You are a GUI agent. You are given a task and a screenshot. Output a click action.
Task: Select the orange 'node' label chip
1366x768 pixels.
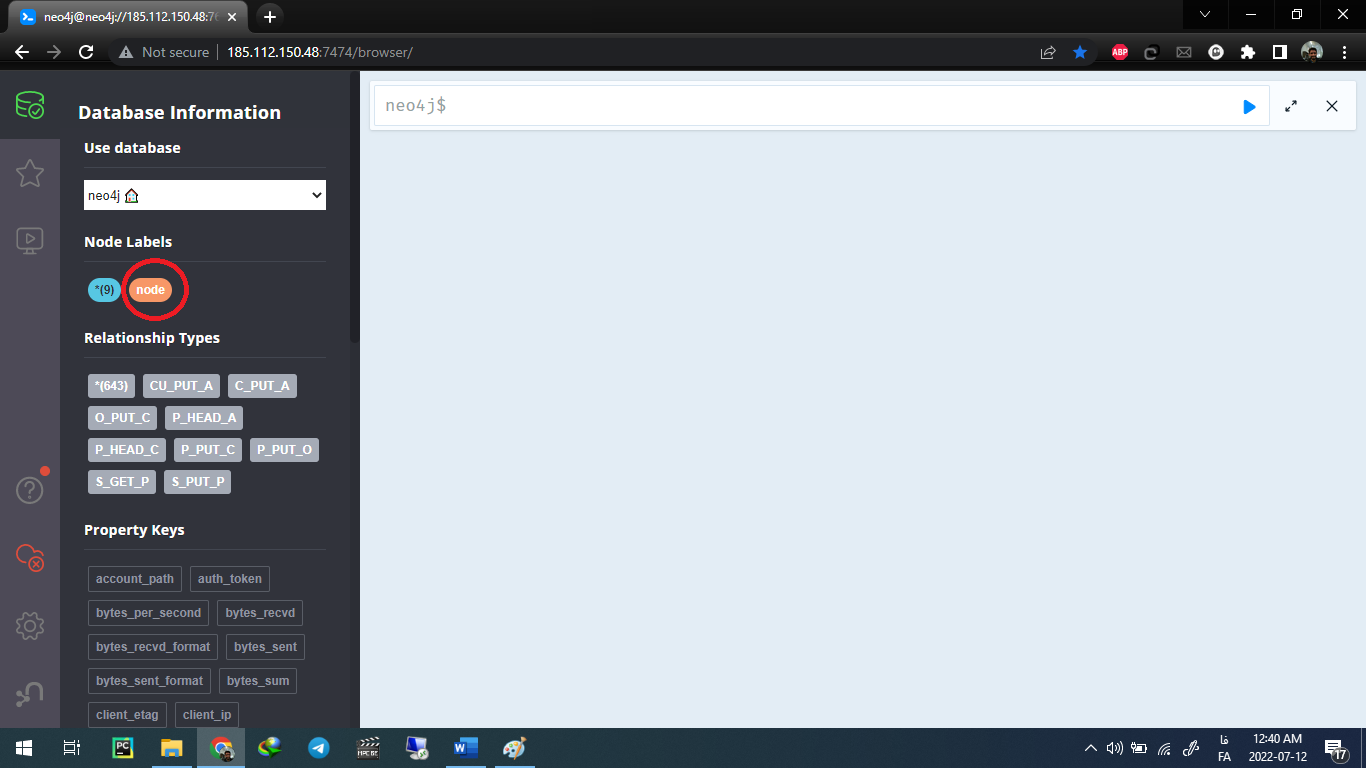pyautogui.click(x=150, y=290)
